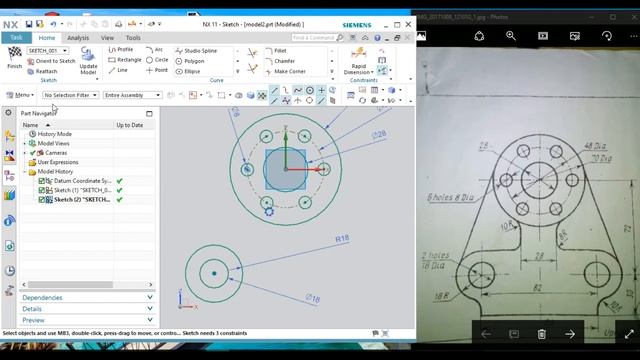This screenshot has width=640, height=360.
Task: Click the Task tab
Action: tap(16, 38)
